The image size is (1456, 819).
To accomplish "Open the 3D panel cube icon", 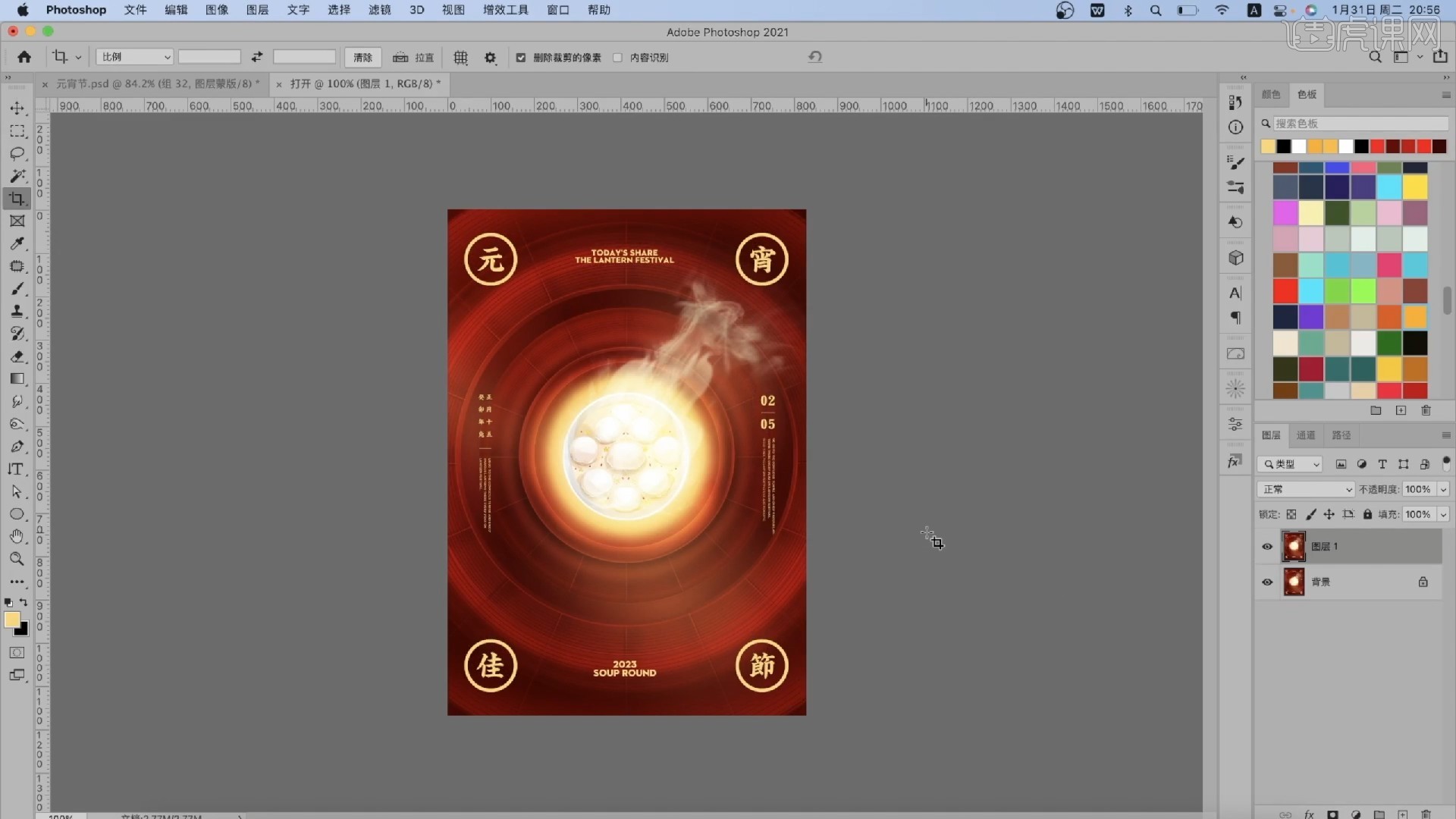I will 1236,258.
